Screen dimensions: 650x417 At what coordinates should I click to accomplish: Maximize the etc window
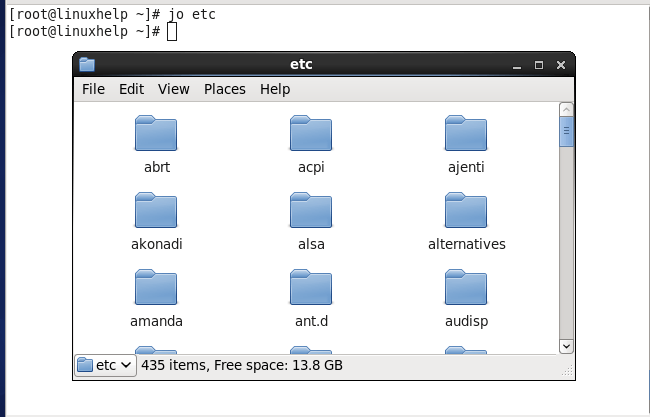[x=539, y=65]
